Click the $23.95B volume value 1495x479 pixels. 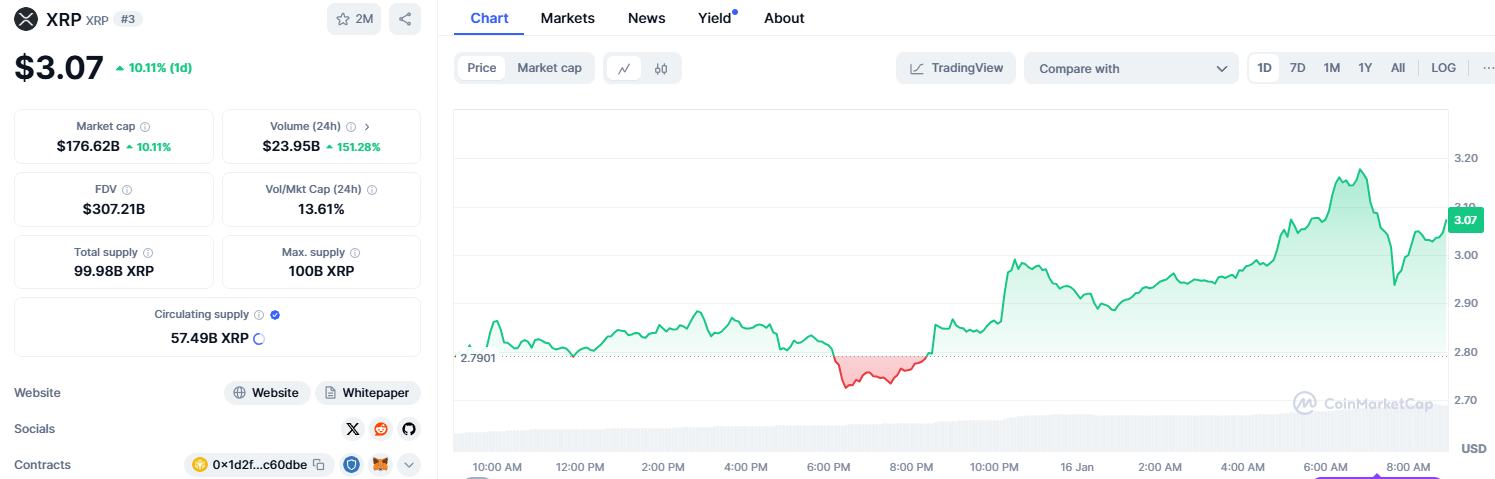coord(291,146)
